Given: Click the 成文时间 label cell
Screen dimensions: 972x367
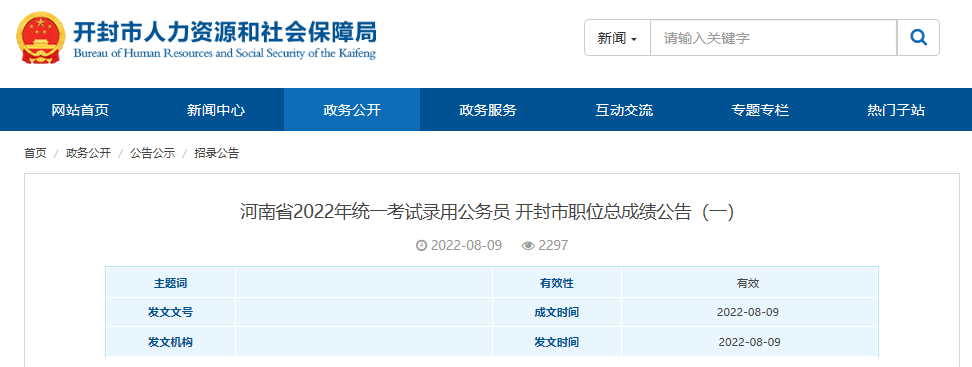Looking at the screenshot, I should coord(557,312).
